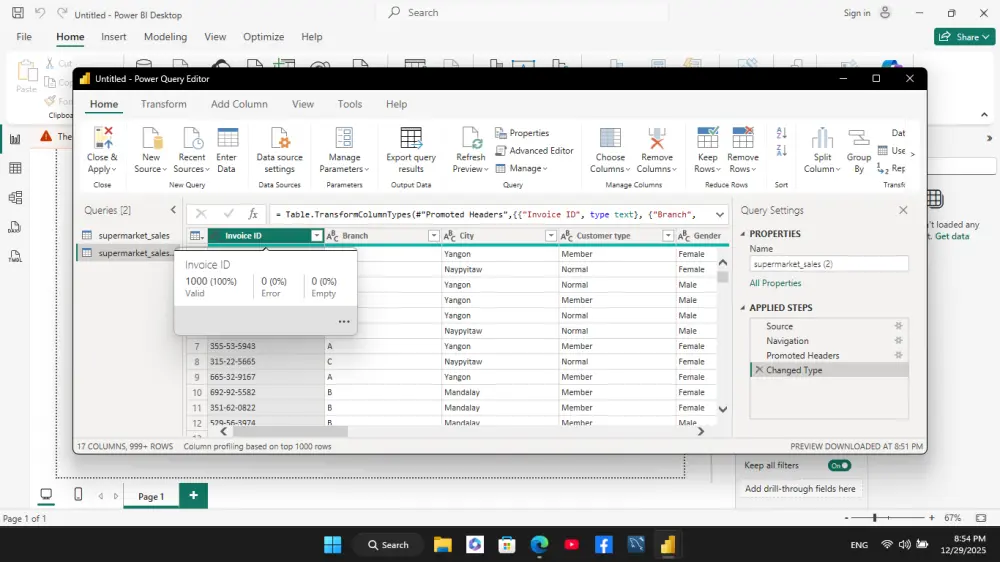Image resolution: width=1000 pixels, height=562 pixels.
Task: Open Windows Start menu
Action: pyautogui.click(x=332, y=545)
